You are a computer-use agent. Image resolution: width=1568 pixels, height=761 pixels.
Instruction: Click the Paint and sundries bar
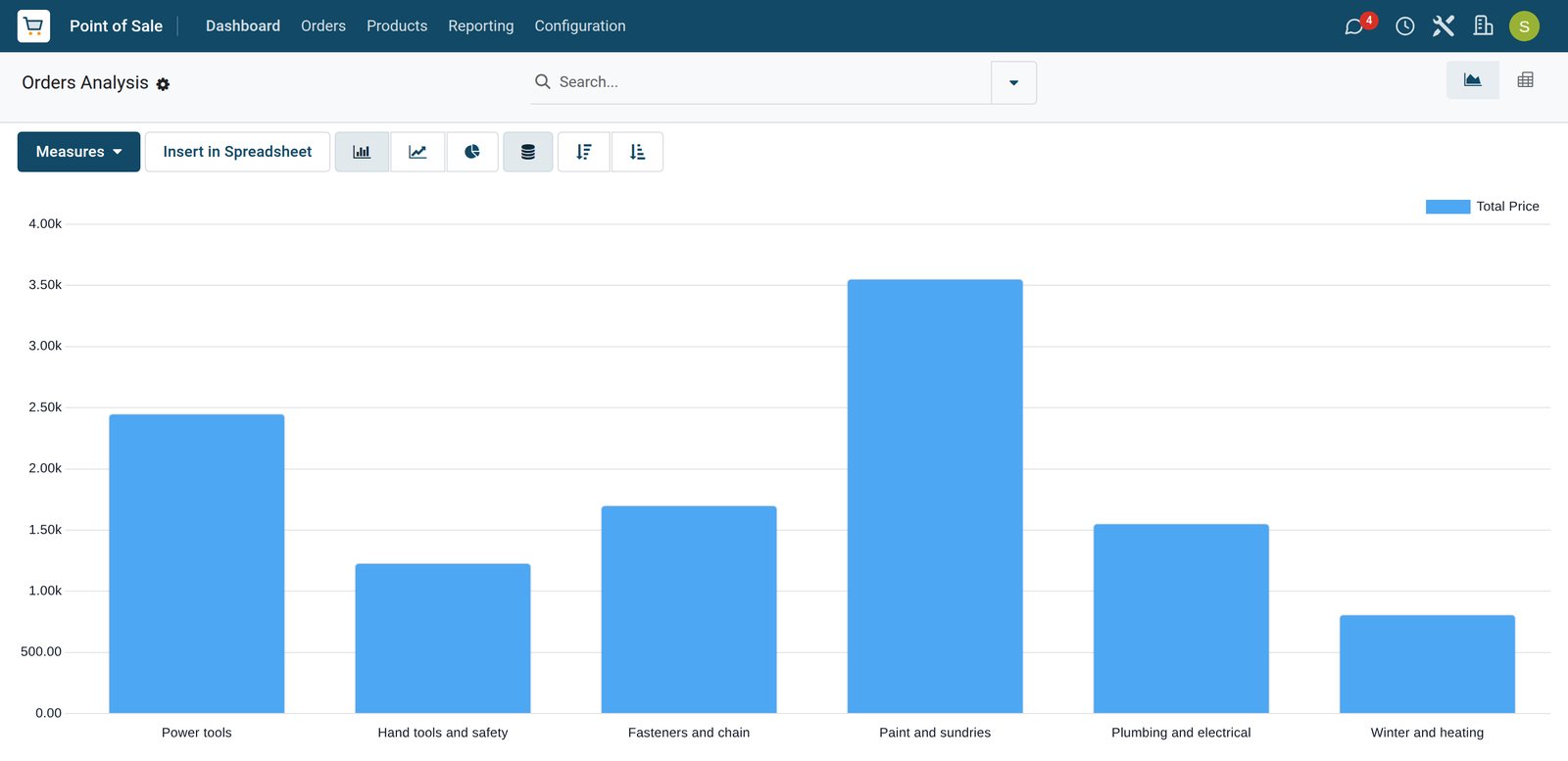click(x=935, y=497)
